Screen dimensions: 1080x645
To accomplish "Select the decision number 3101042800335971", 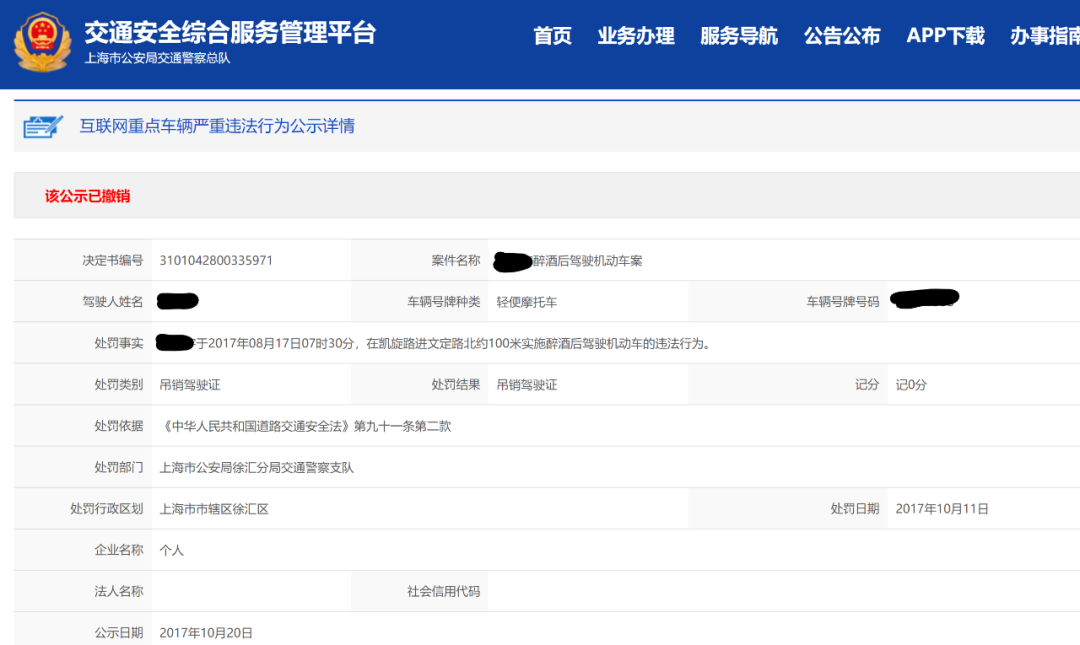I will 216,260.
